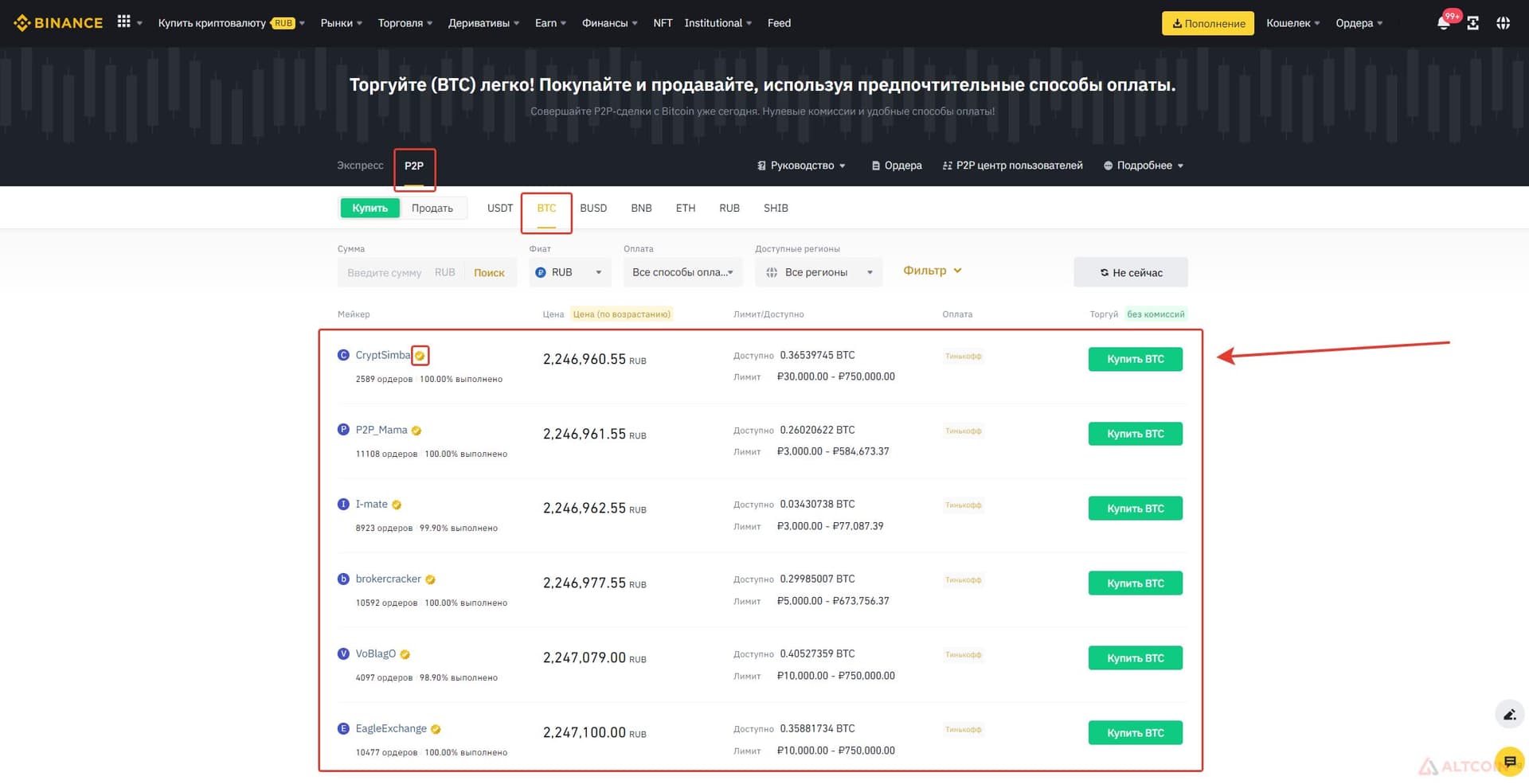Click the I-mate verified badge

coord(397,505)
